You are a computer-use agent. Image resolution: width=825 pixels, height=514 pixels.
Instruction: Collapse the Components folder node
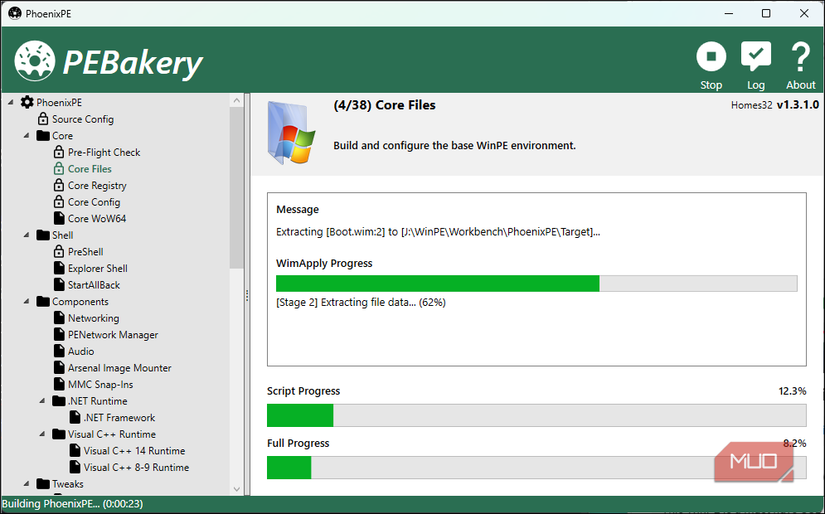27,301
